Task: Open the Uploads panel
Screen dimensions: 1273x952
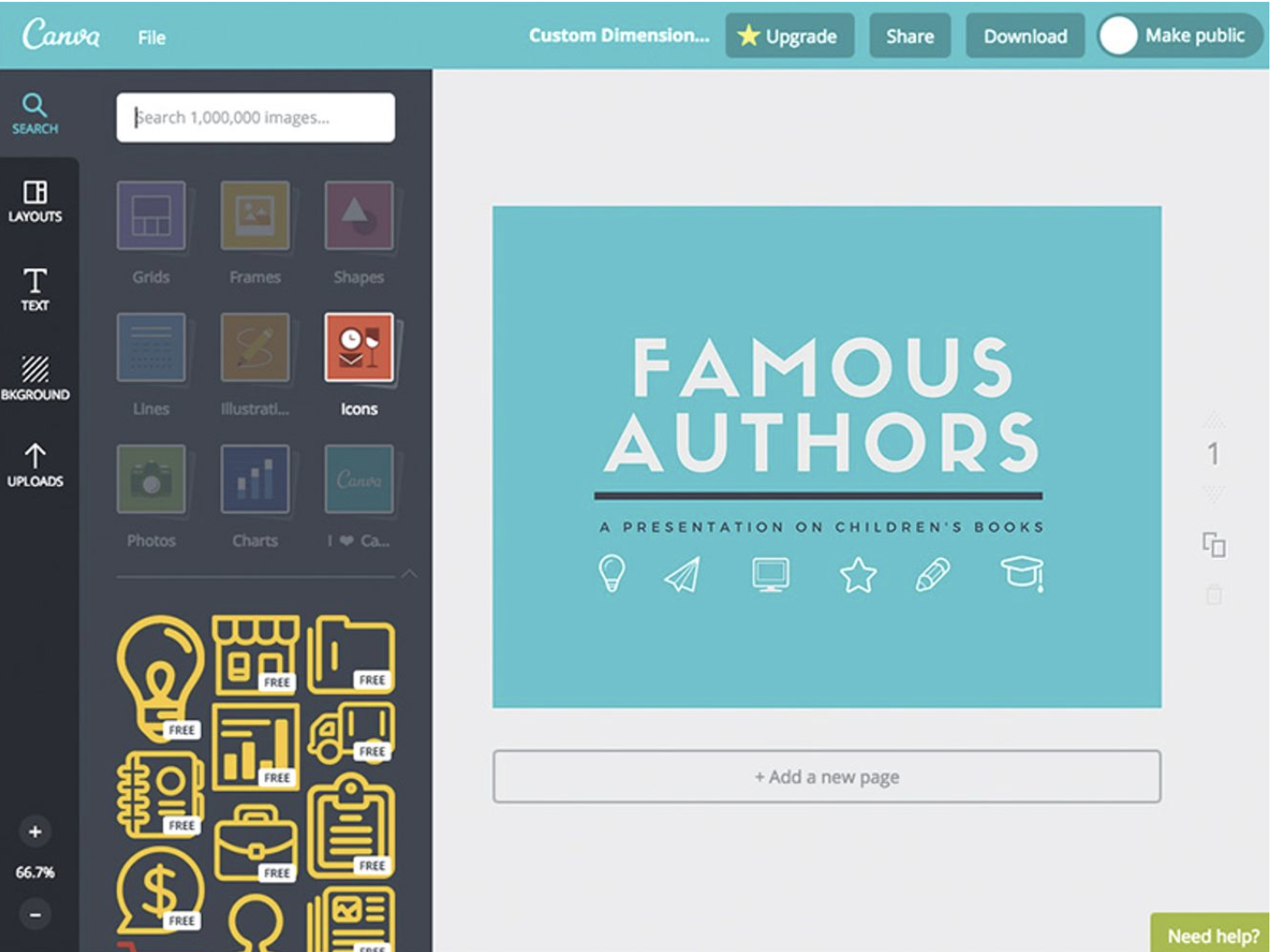Action: coord(35,465)
